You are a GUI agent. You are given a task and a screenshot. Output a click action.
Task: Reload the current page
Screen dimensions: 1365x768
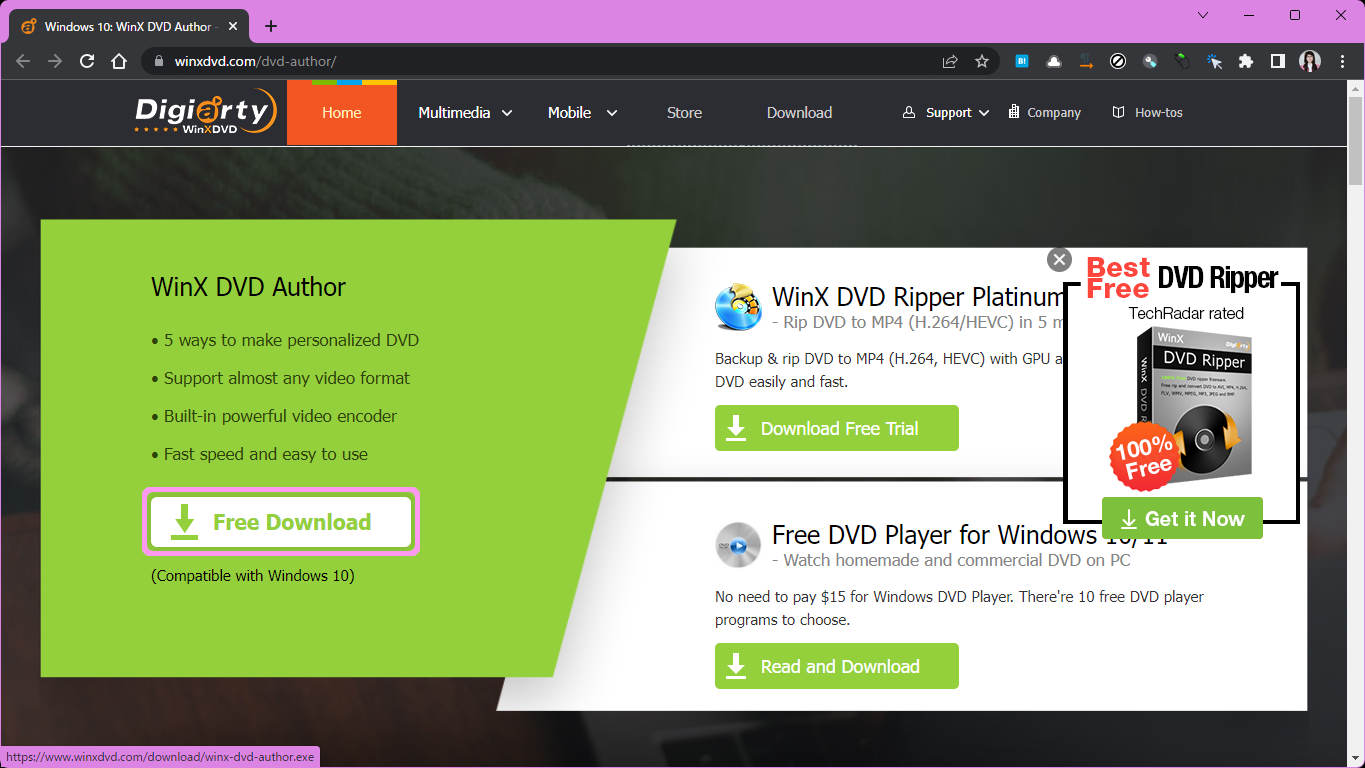[x=87, y=61]
